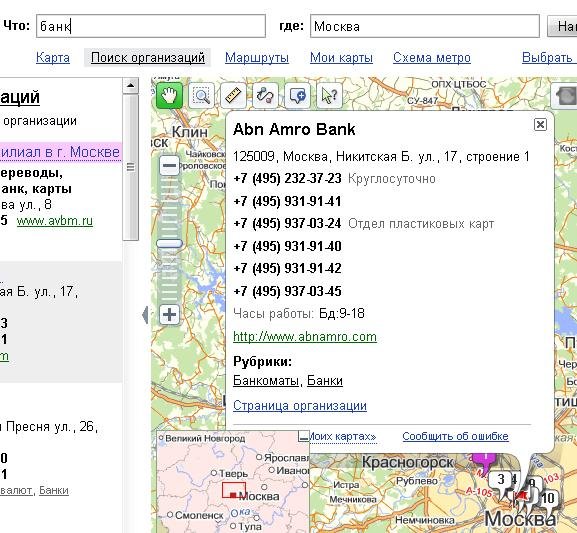
Task: Select the add placemark tool
Action: click(x=297, y=96)
